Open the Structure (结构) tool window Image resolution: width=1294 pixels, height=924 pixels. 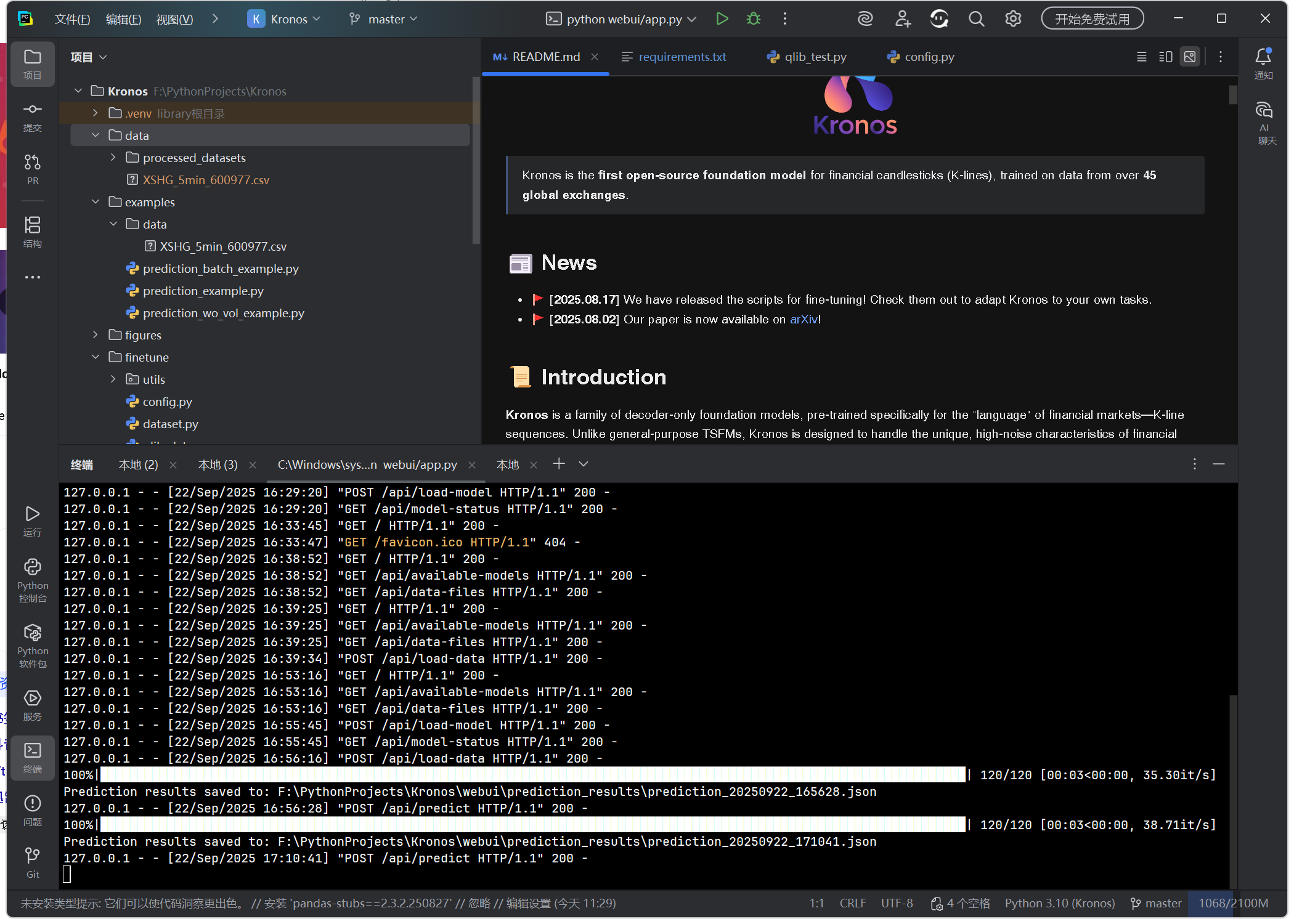point(33,232)
